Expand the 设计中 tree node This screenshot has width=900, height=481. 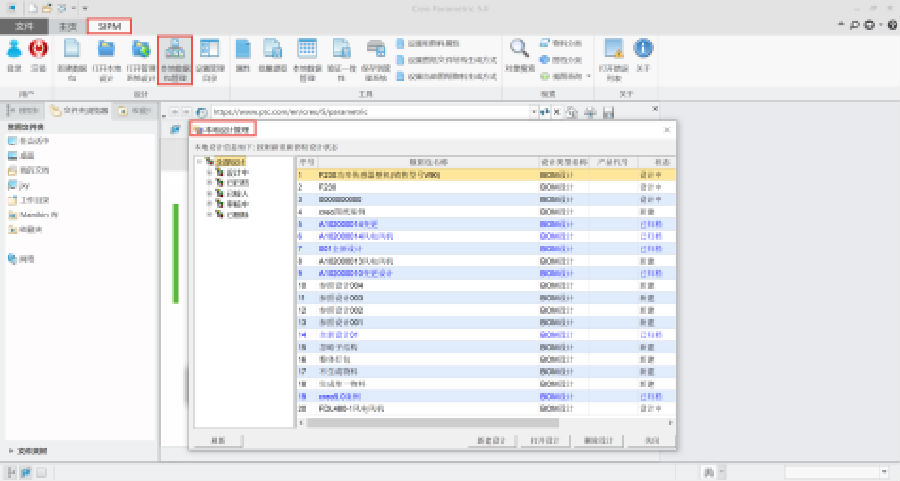209,172
